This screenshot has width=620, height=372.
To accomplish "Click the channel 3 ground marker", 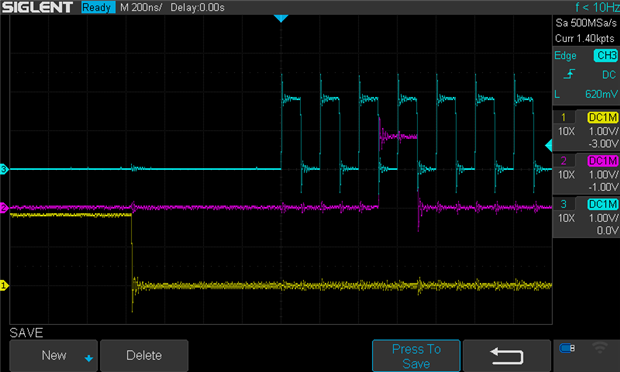I will [x=4, y=169].
